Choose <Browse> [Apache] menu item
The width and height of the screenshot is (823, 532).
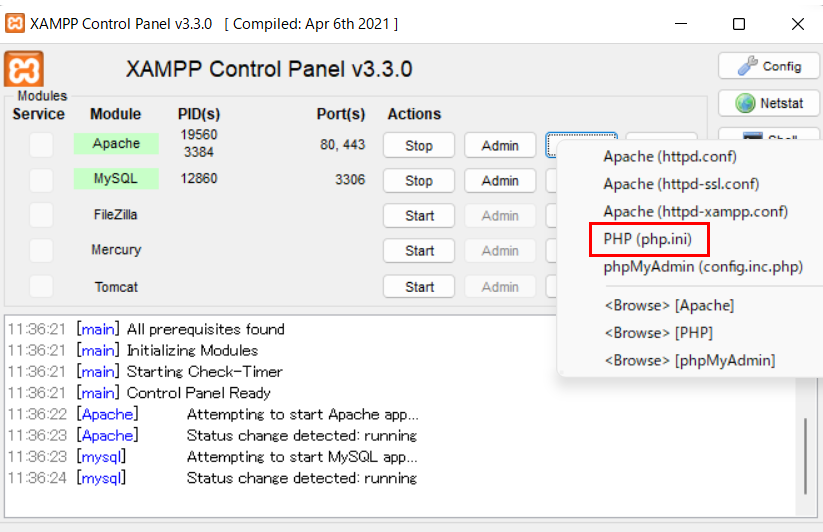coord(669,305)
